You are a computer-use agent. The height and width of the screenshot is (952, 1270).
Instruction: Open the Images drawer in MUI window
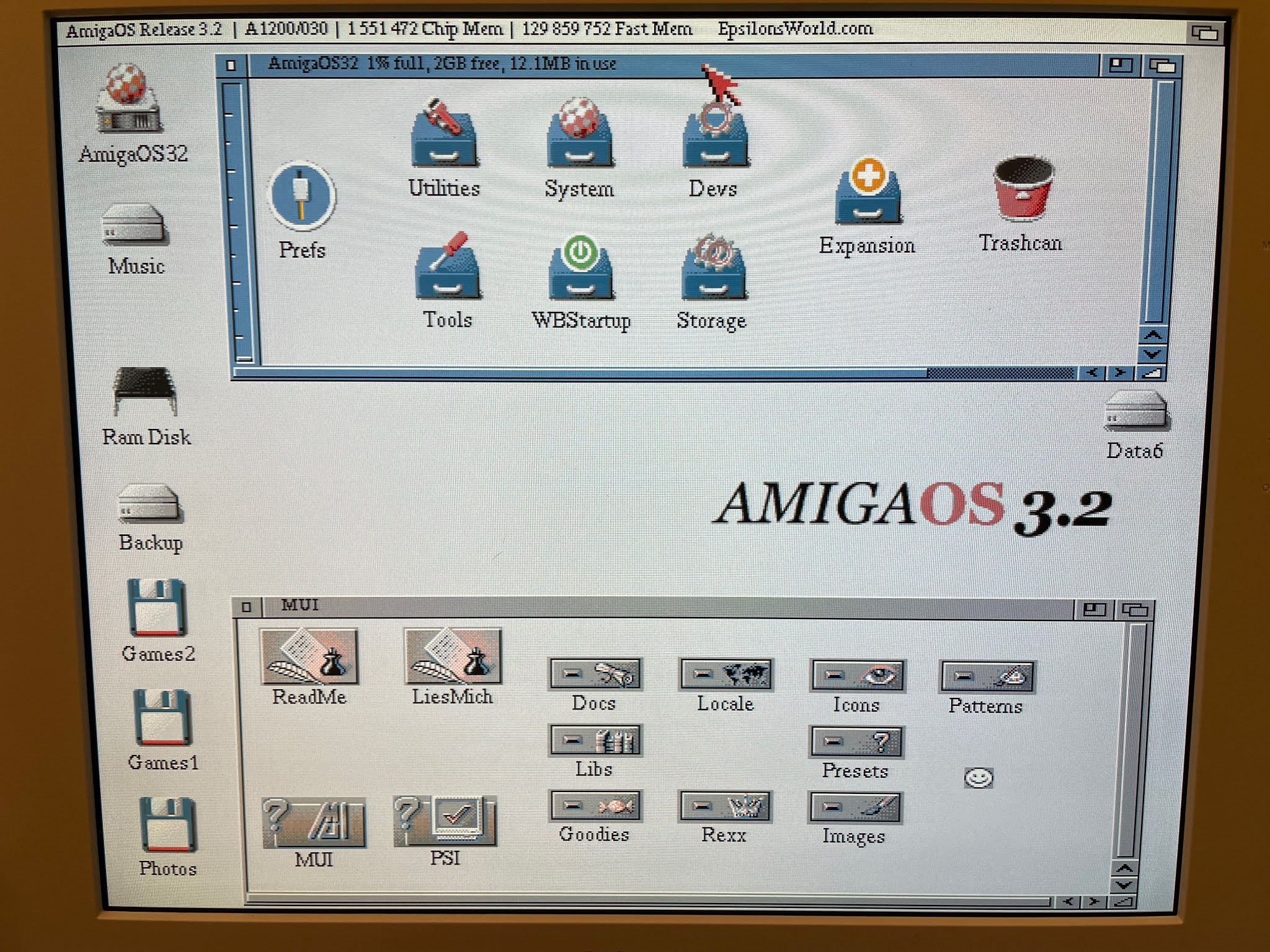pos(855,808)
